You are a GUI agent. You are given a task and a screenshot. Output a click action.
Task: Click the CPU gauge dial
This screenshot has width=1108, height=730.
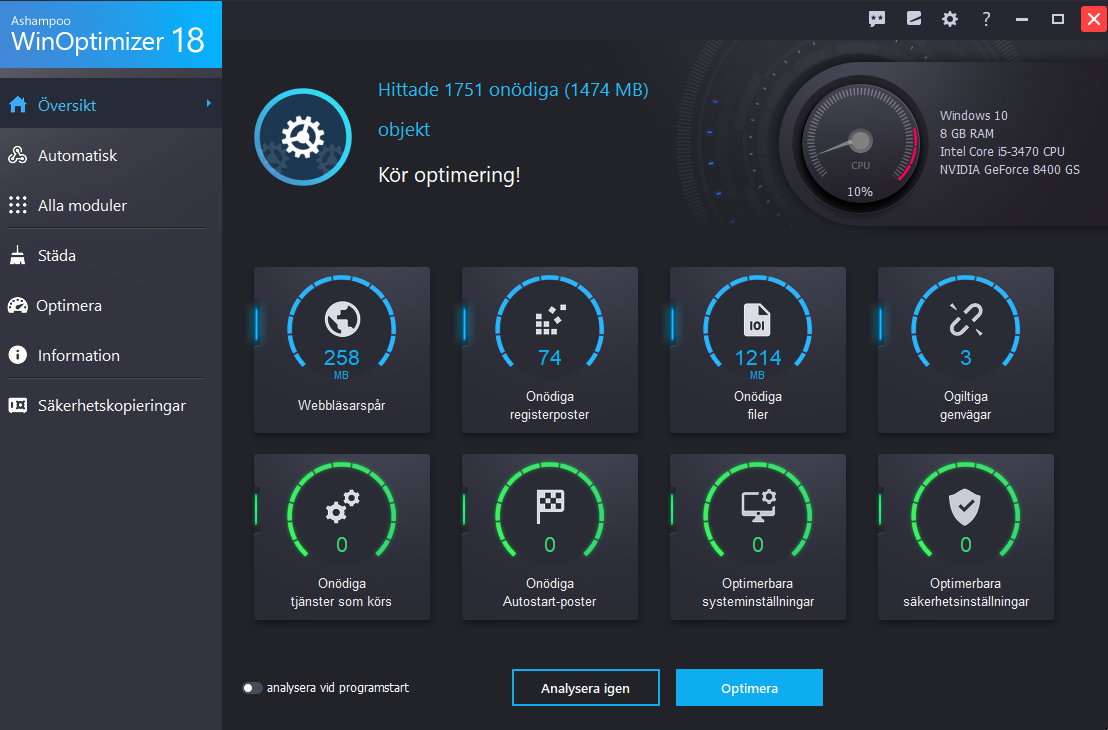click(x=860, y=143)
